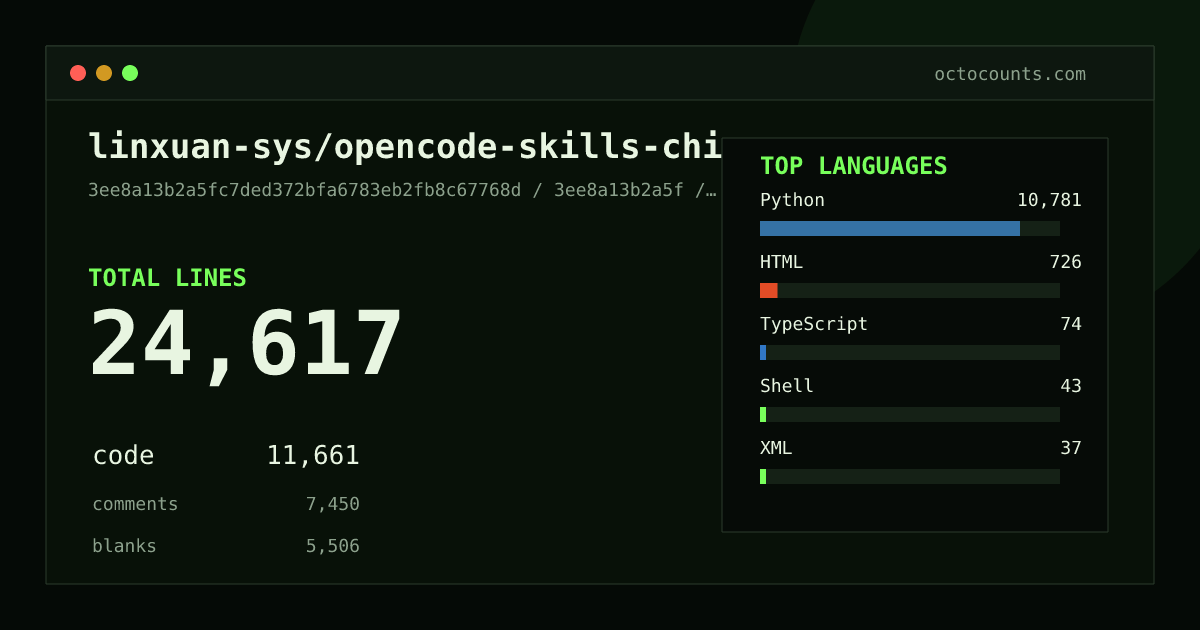Click the code count 11,661
The image size is (1200, 630).
[x=313, y=456]
